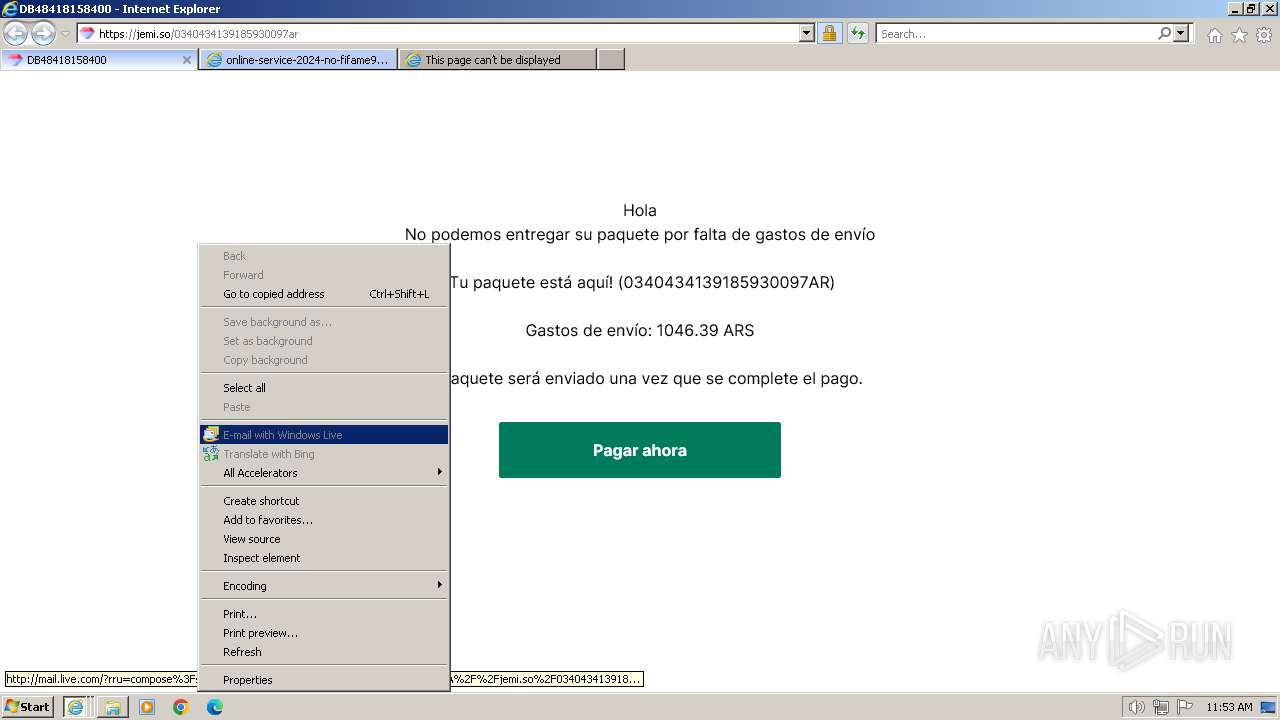Click the volume speaker tray icon
Screen dimensions: 1280x720
(x=1137, y=707)
